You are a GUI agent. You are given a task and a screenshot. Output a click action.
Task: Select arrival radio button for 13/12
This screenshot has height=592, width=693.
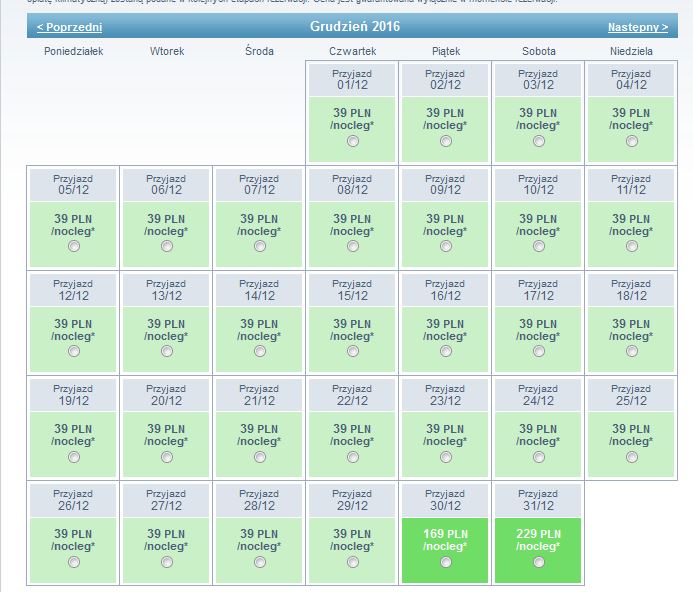[x=167, y=351]
